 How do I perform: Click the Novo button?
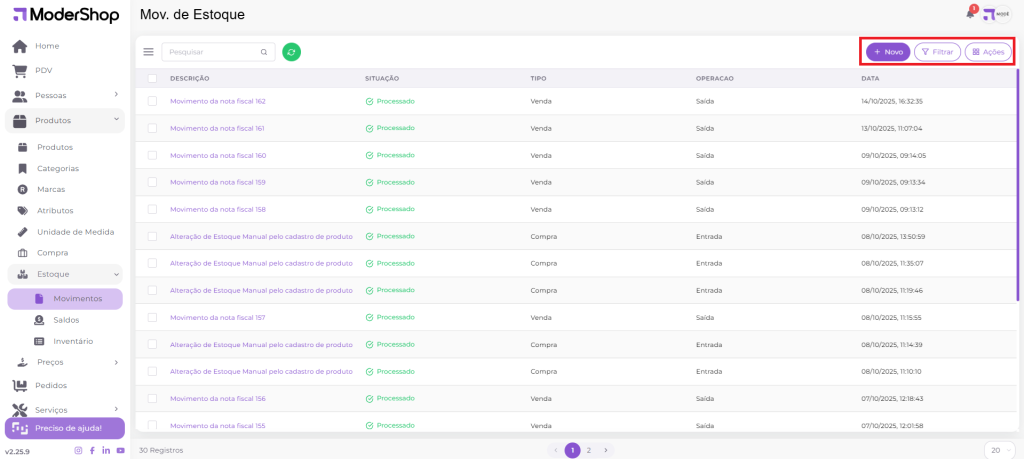click(887, 52)
